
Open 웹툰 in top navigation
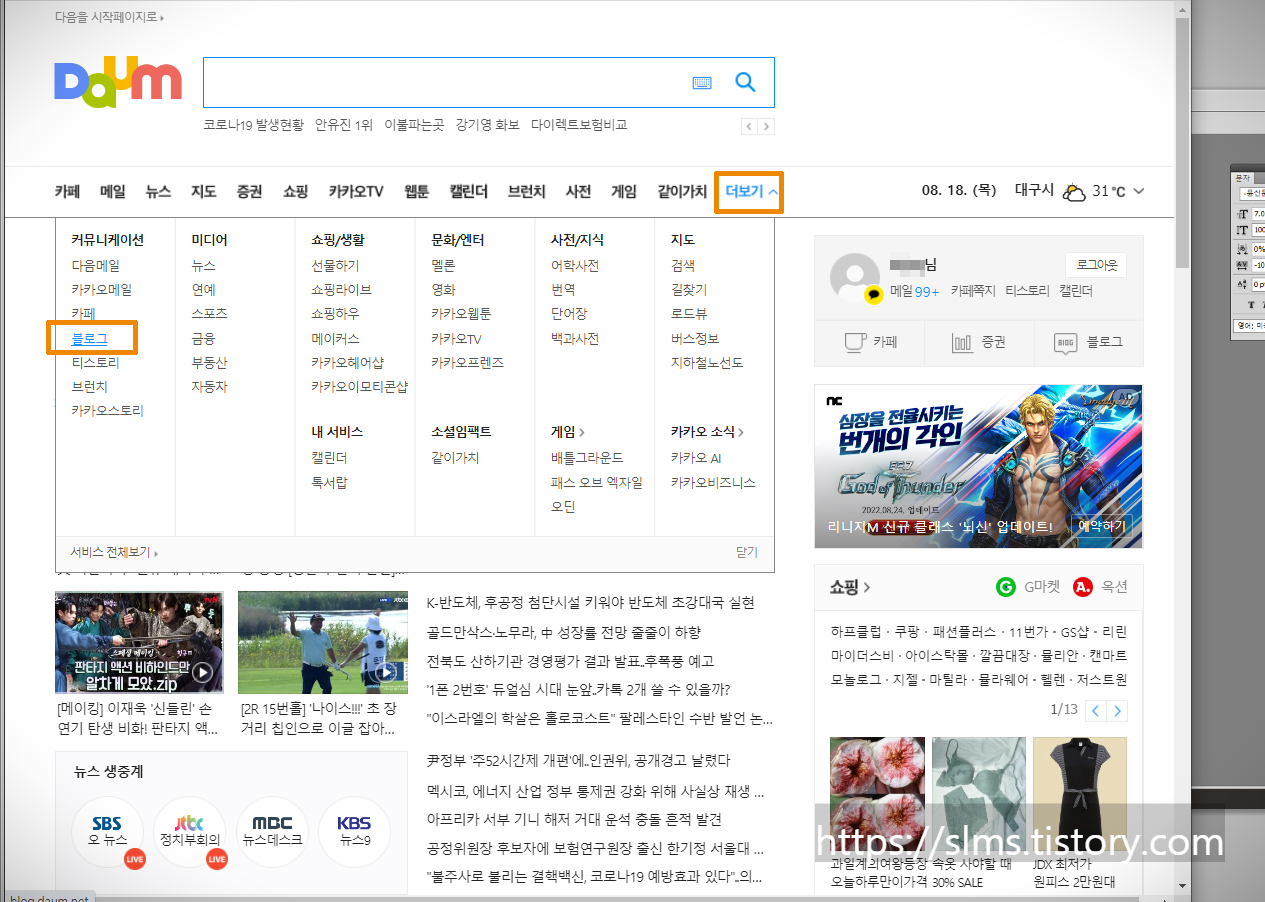[416, 192]
